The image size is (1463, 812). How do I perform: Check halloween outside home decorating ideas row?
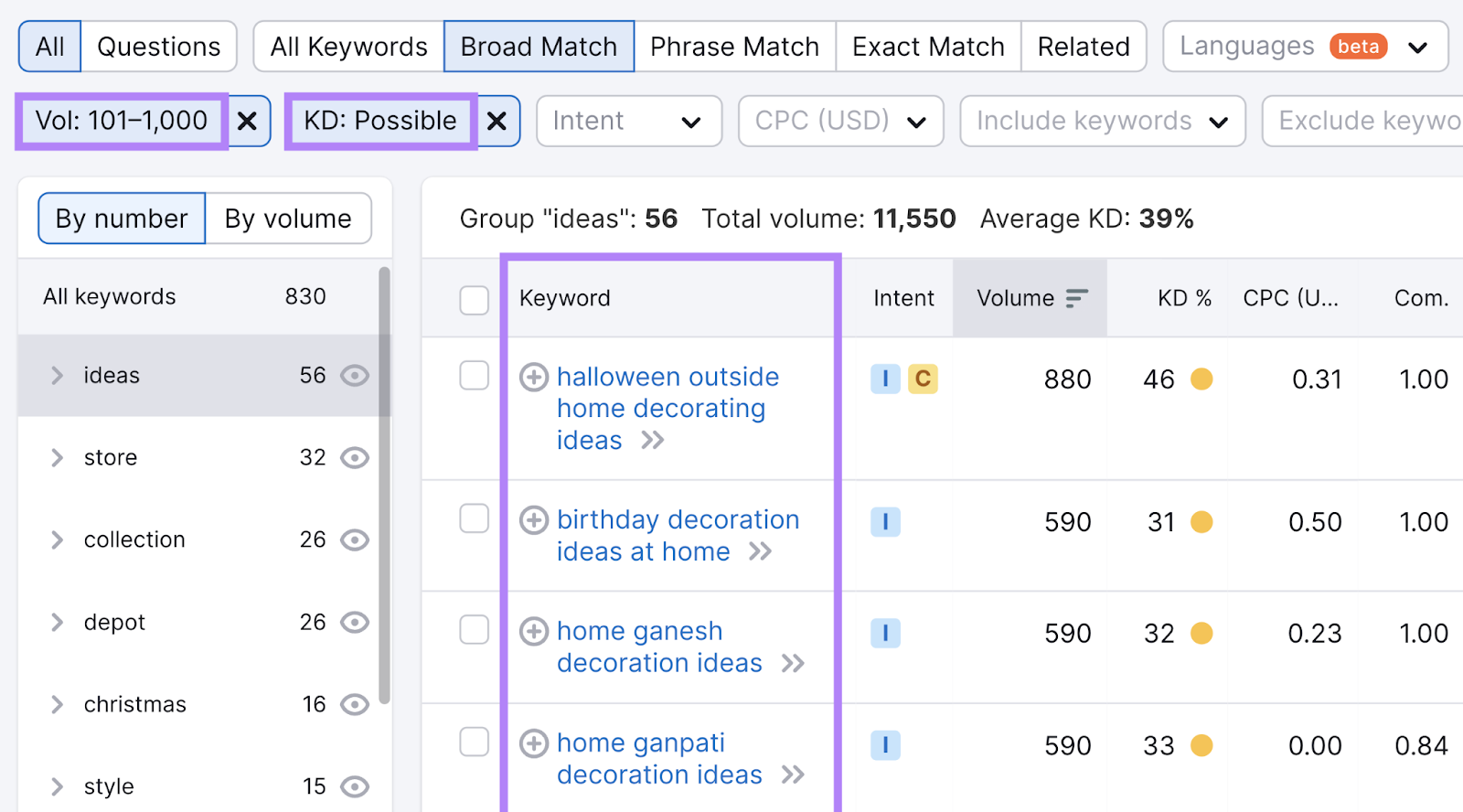pyautogui.click(x=475, y=375)
